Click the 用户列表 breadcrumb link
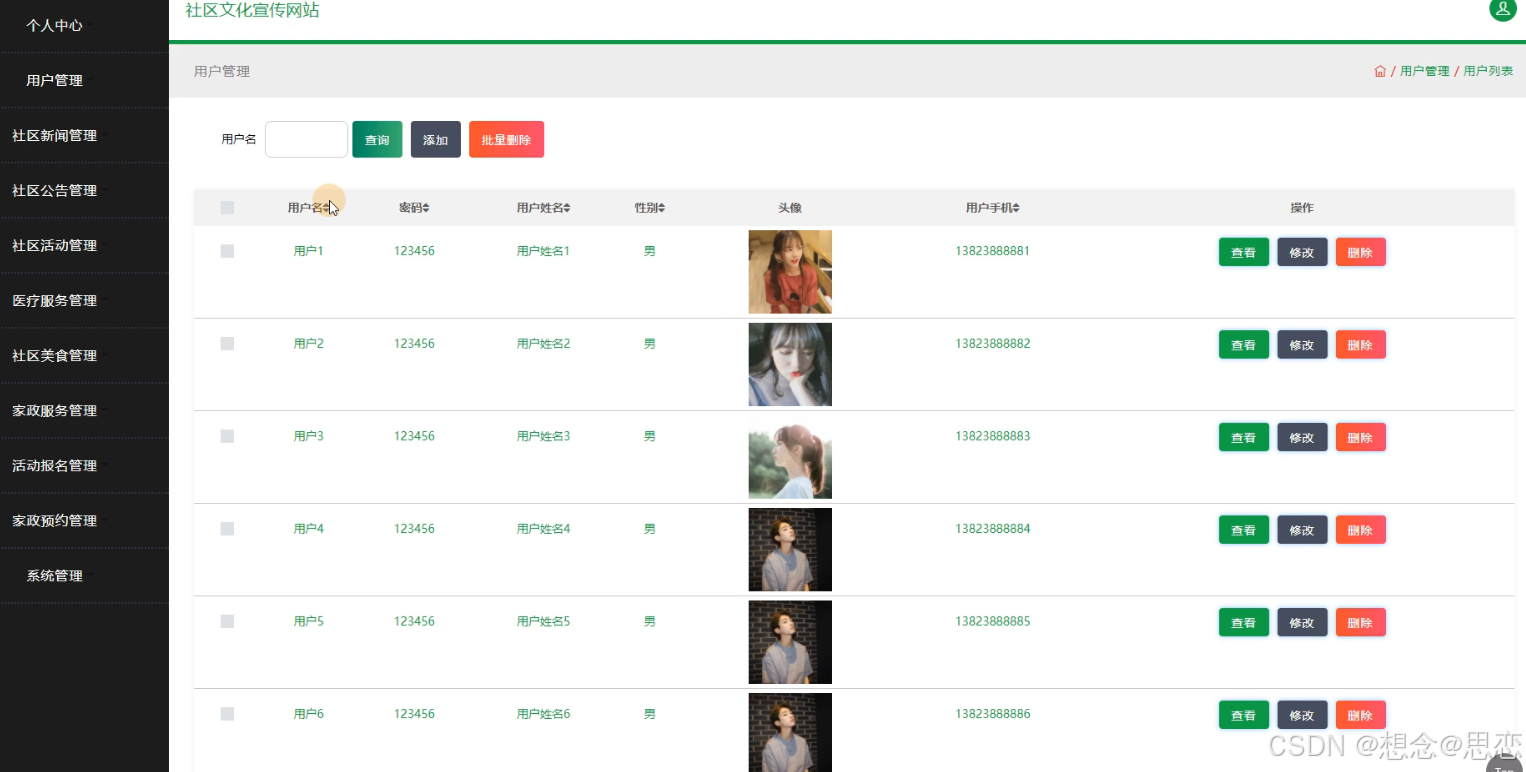 [1488, 71]
